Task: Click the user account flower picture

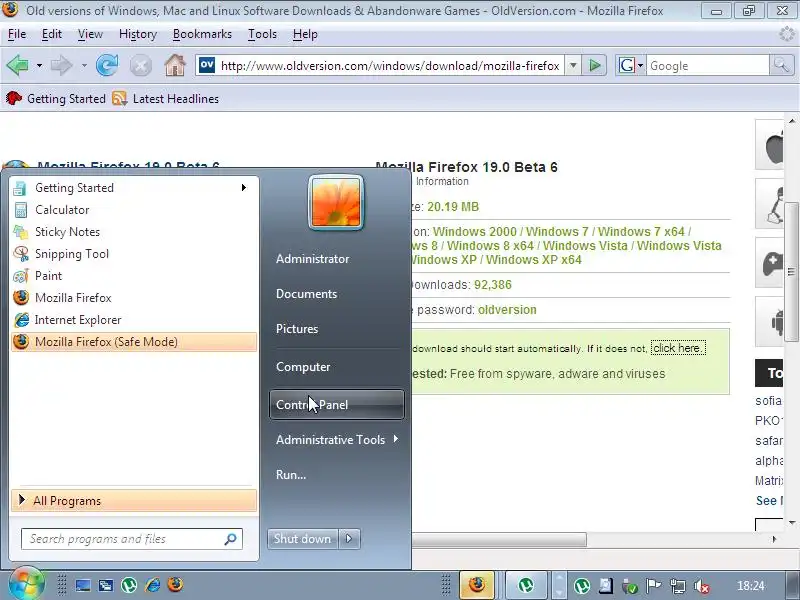Action: [336, 203]
